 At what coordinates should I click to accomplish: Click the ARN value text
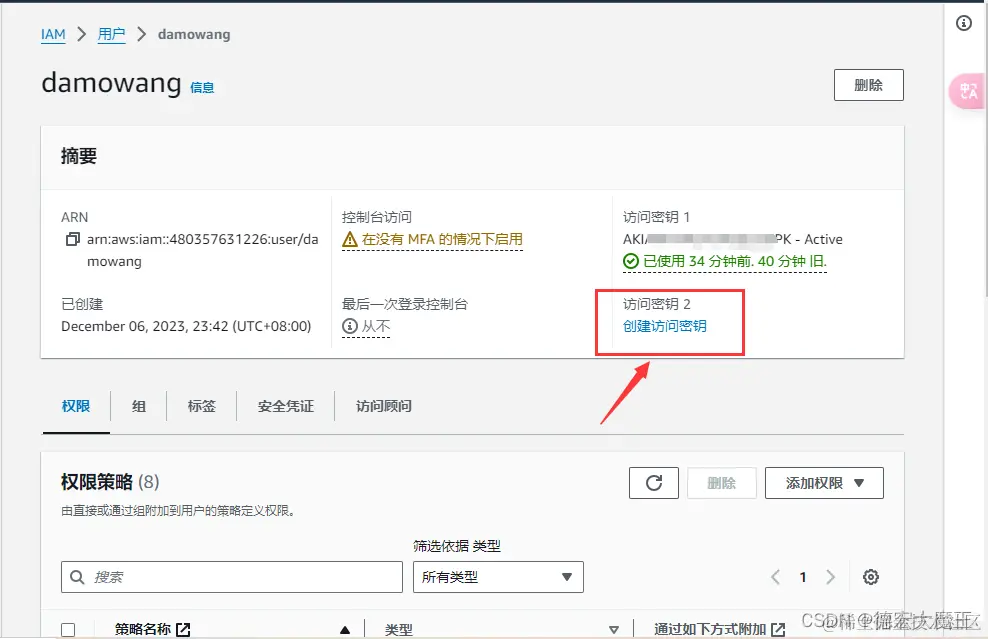coord(202,250)
